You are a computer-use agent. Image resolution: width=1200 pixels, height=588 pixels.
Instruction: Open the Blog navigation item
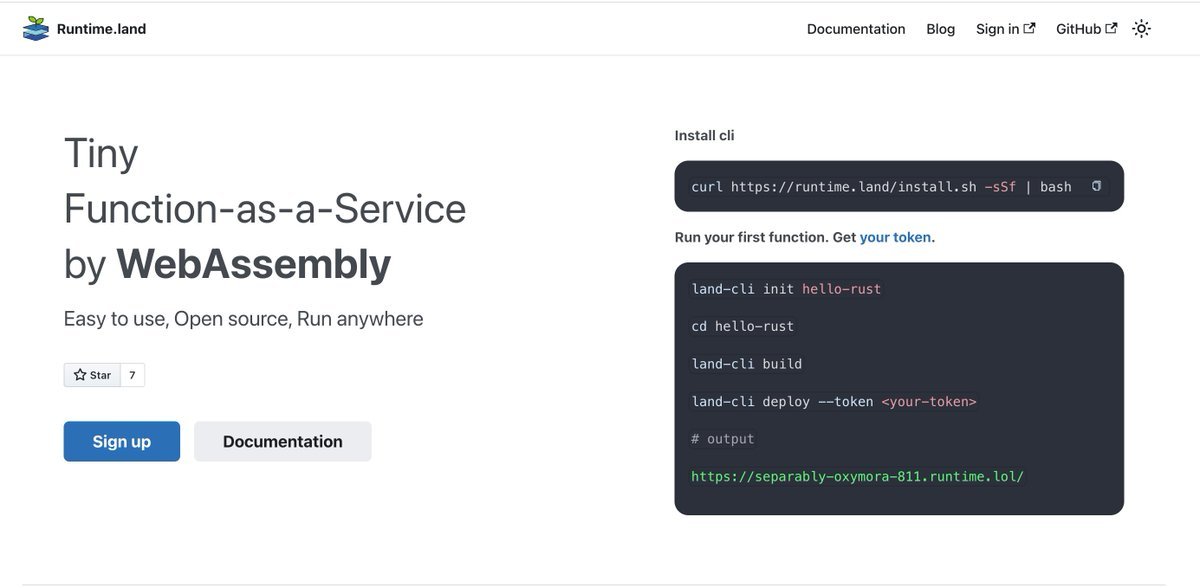[940, 29]
